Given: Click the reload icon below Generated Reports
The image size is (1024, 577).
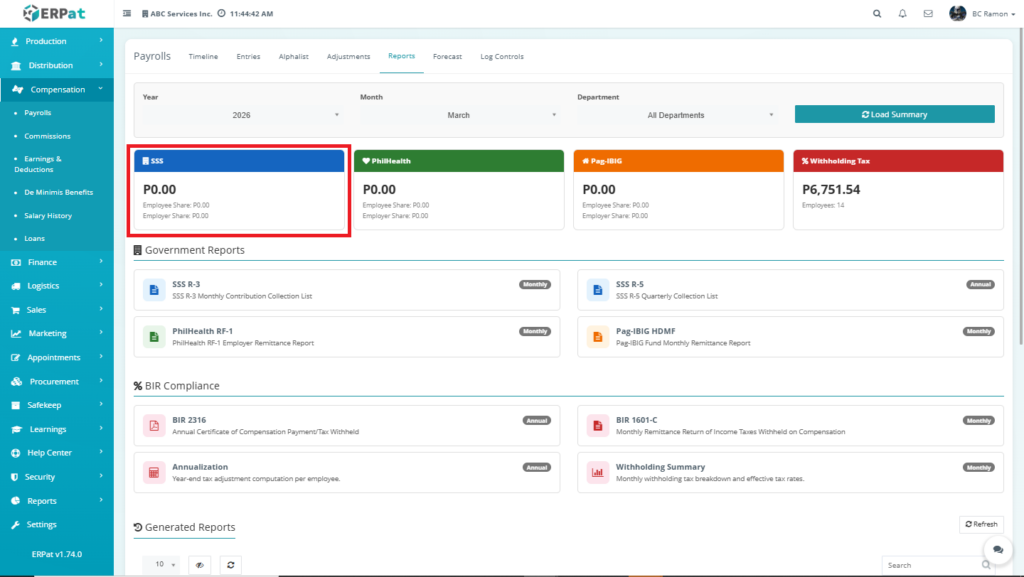Looking at the screenshot, I should pyautogui.click(x=230, y=565).
